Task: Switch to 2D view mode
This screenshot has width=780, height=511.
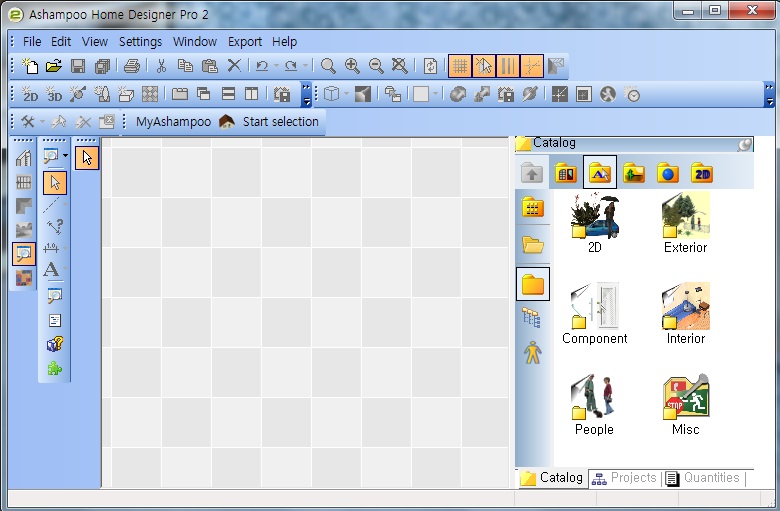Action: [x=30, y=94]
